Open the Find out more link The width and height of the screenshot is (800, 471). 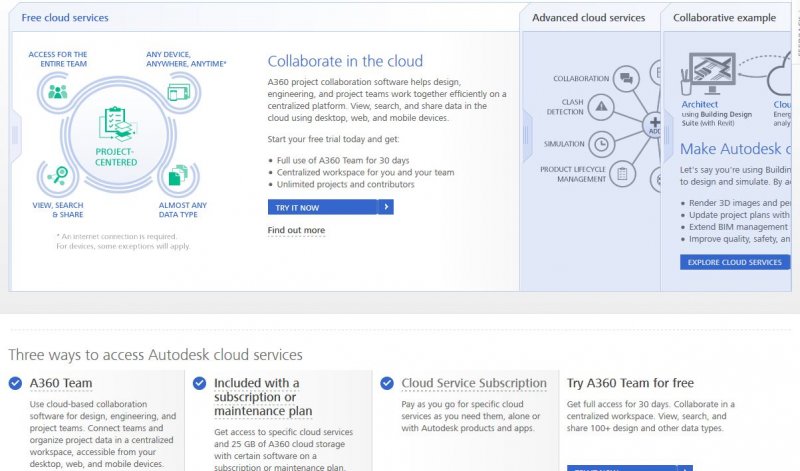click(x=296, y=230)
